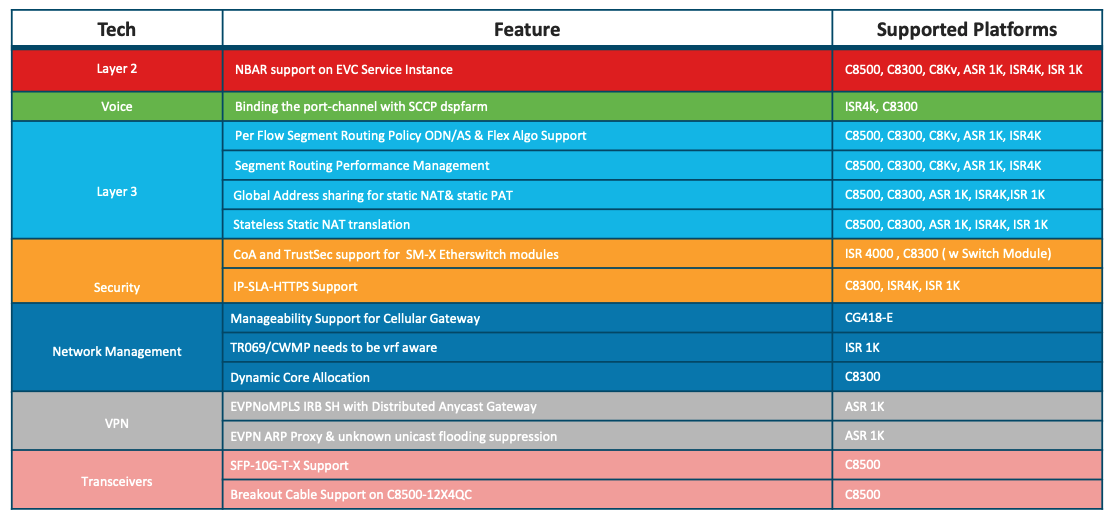Screen dimensions: 1119x524
Task: Click the gray VPN category cell
Action: pyautogui.click(x=117, y=421)
